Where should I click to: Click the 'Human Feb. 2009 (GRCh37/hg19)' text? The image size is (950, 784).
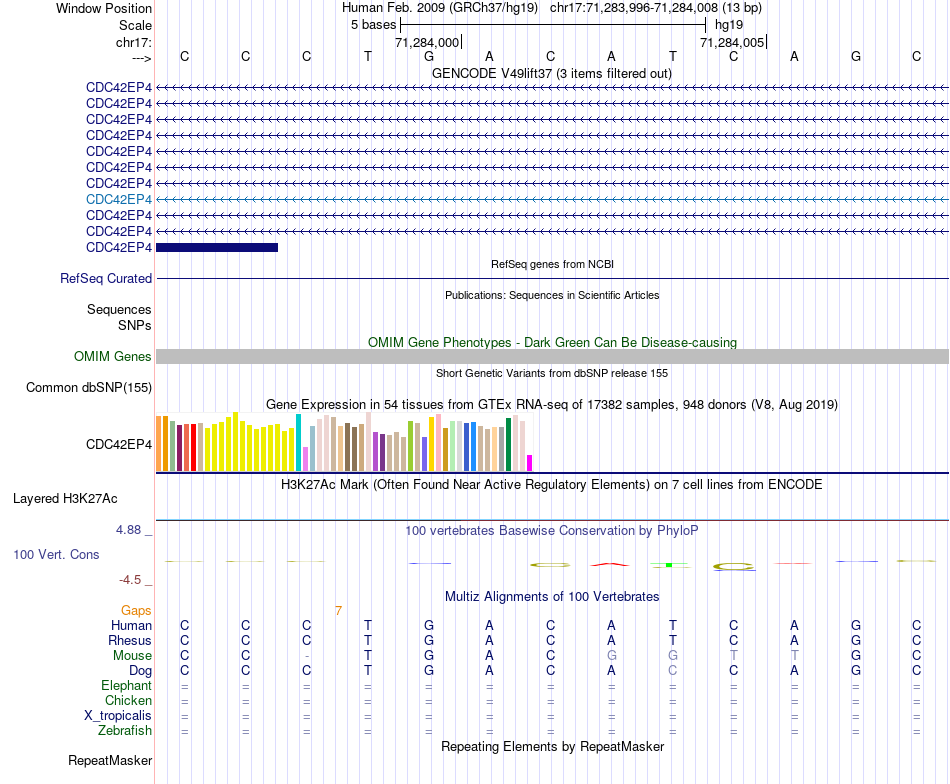click(440, 8)
